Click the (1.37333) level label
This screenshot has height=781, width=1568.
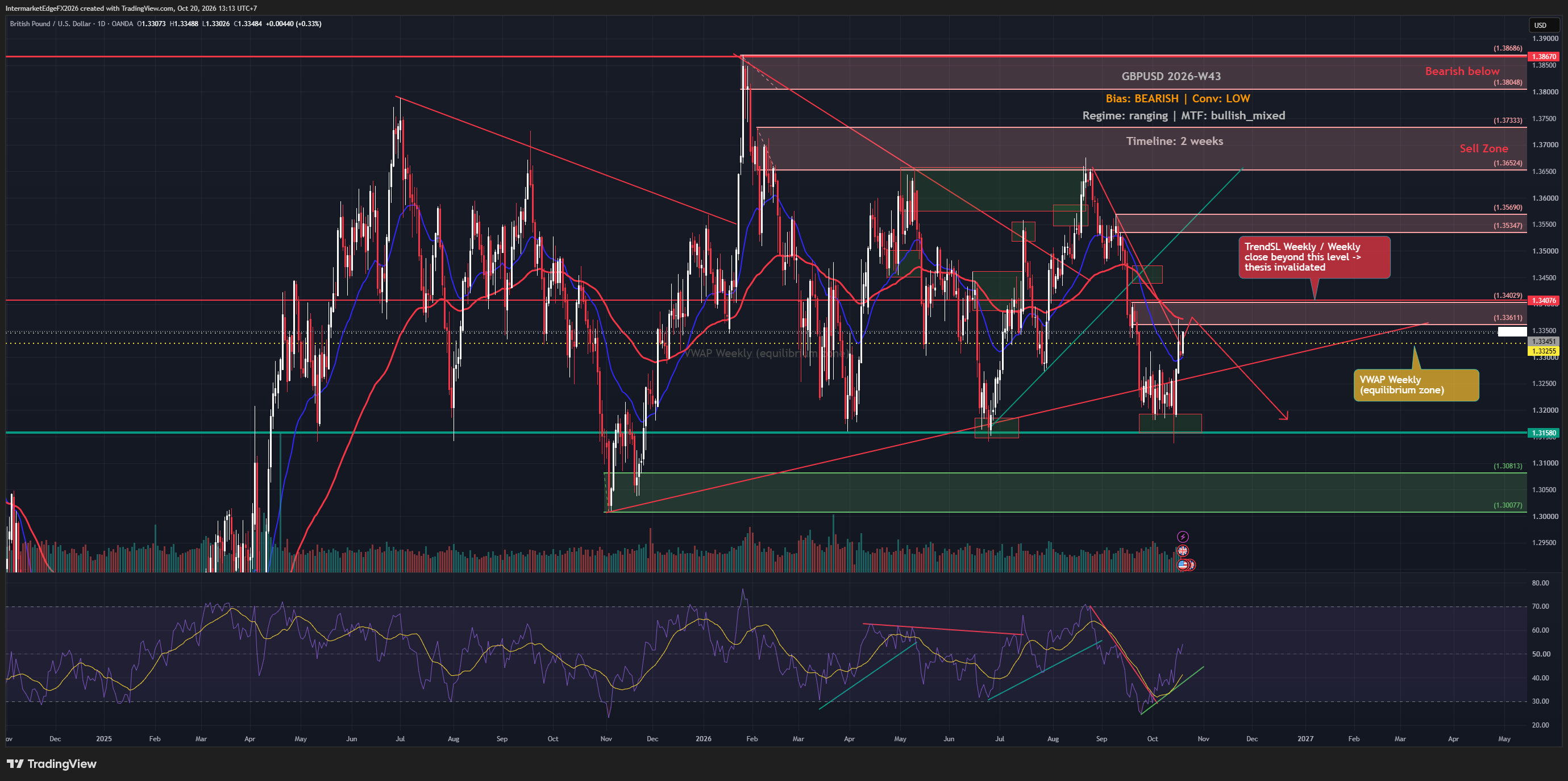1508,121
